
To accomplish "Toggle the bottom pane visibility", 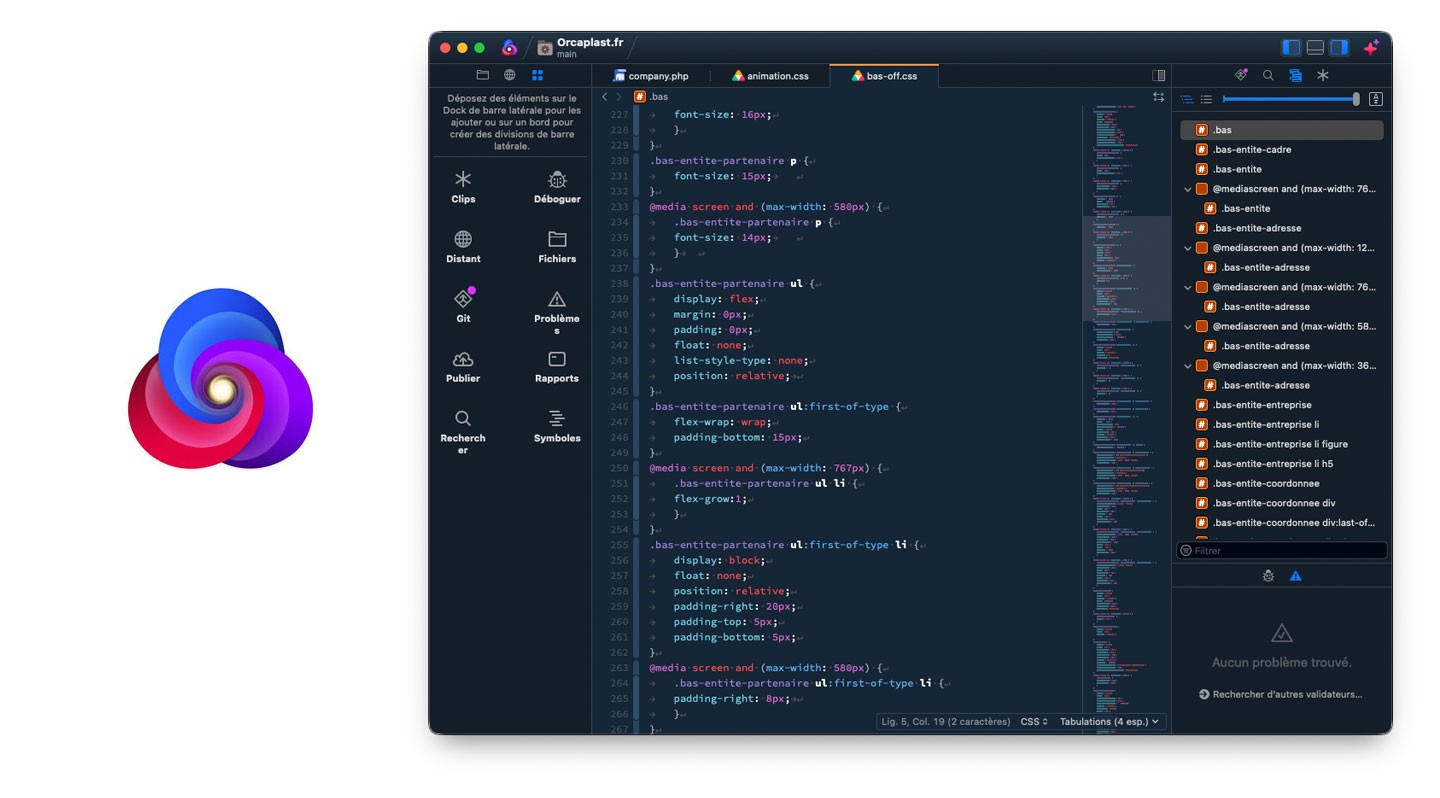I will [x=1315, y=47].
